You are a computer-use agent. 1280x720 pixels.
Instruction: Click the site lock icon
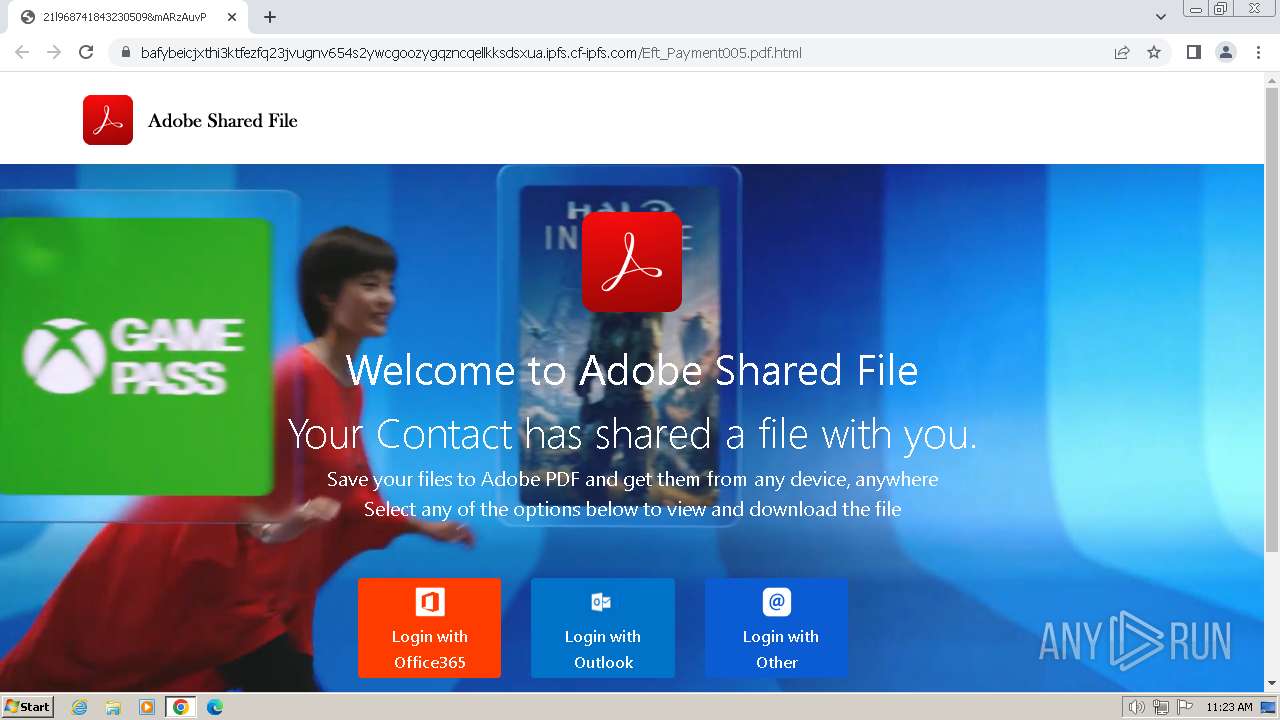[125, 53]
